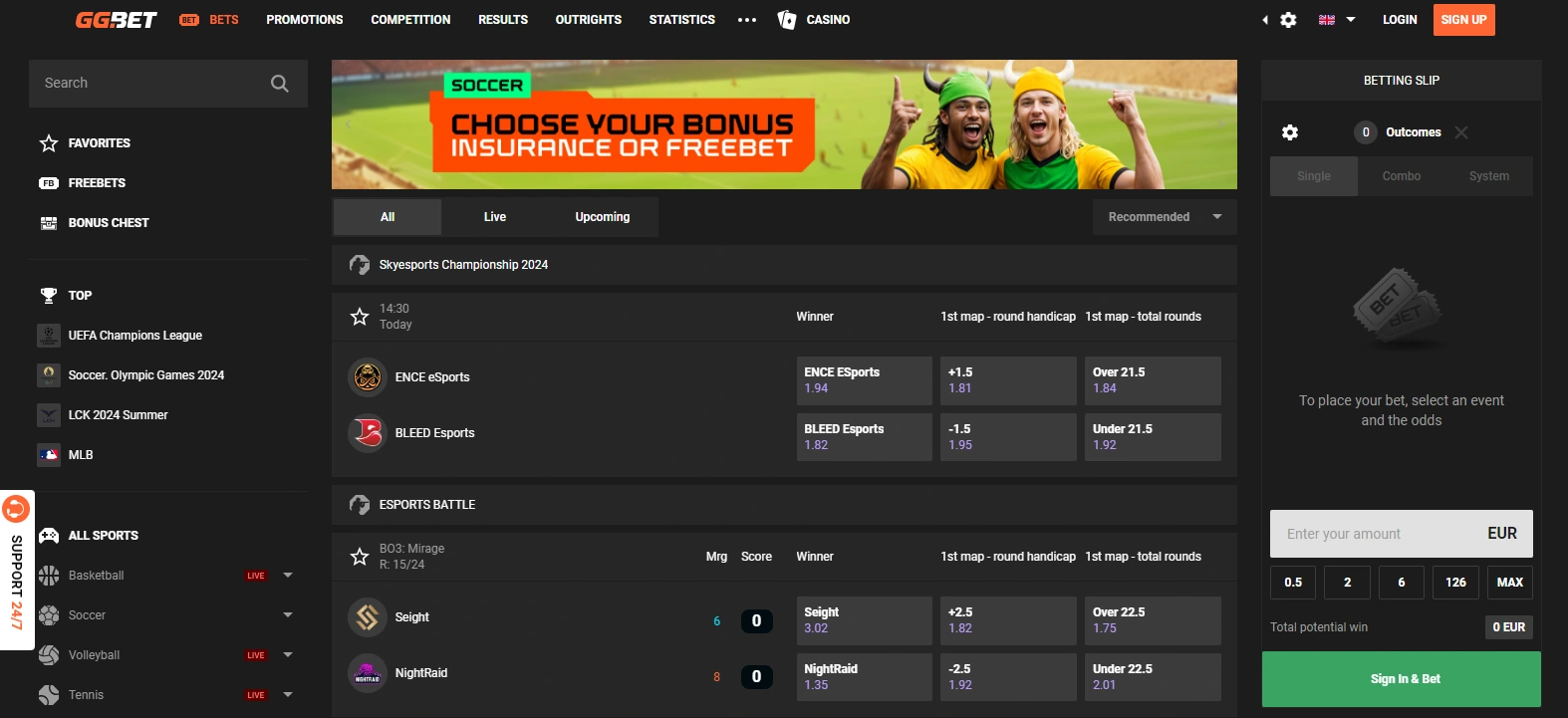
Task: Expand the Basketball sport list
Action: pos(288,576)
